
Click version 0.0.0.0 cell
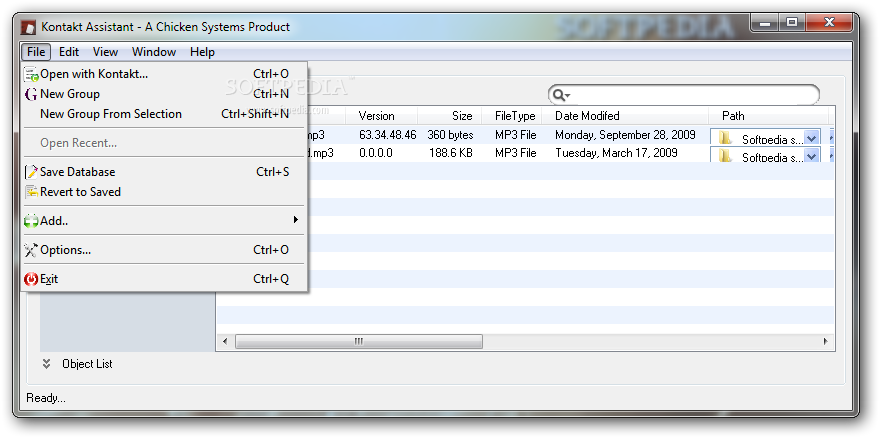376,153
